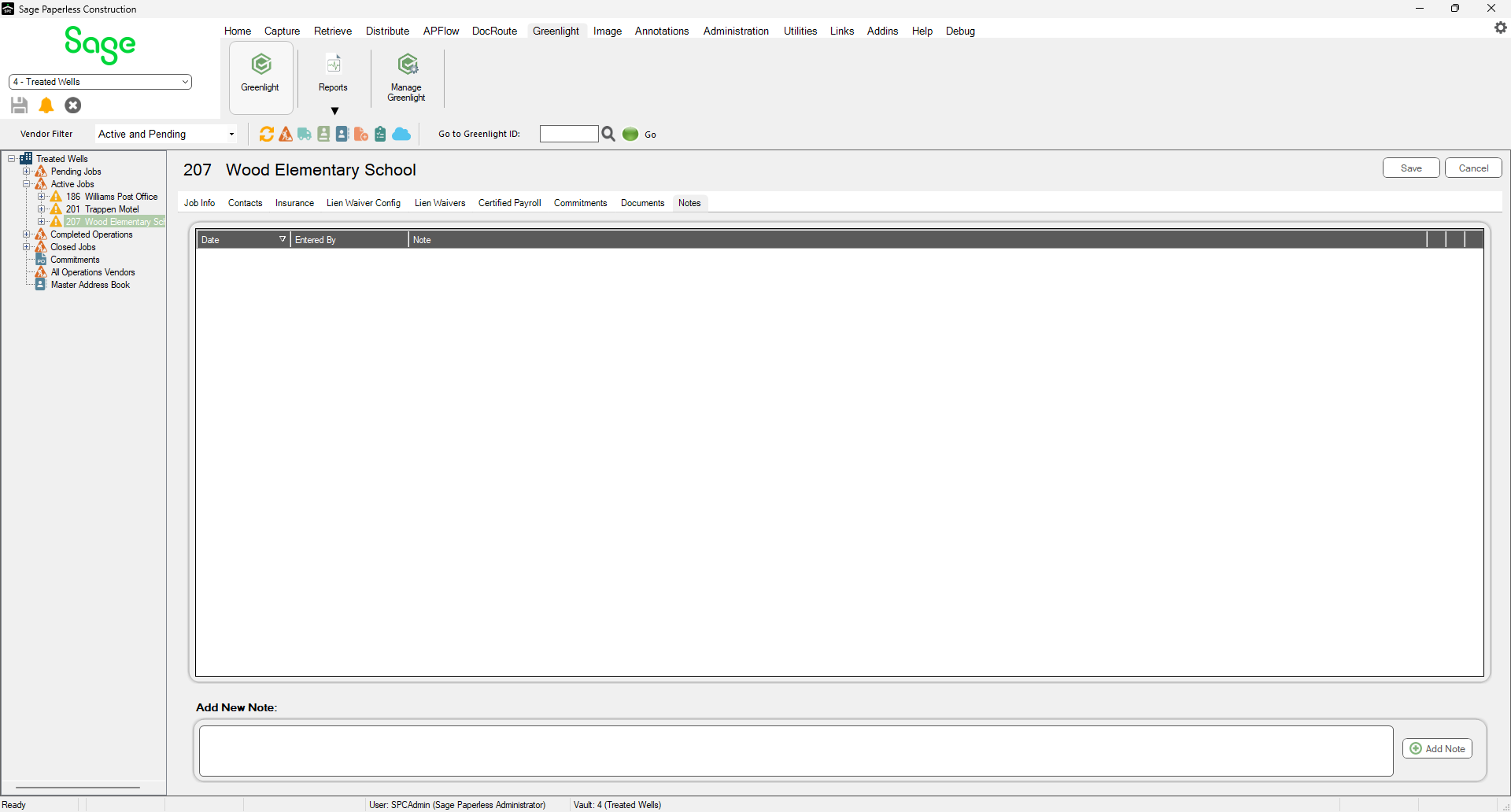Open the settings gear icon
1511x812 pixels.
[x=1501, y=28]
